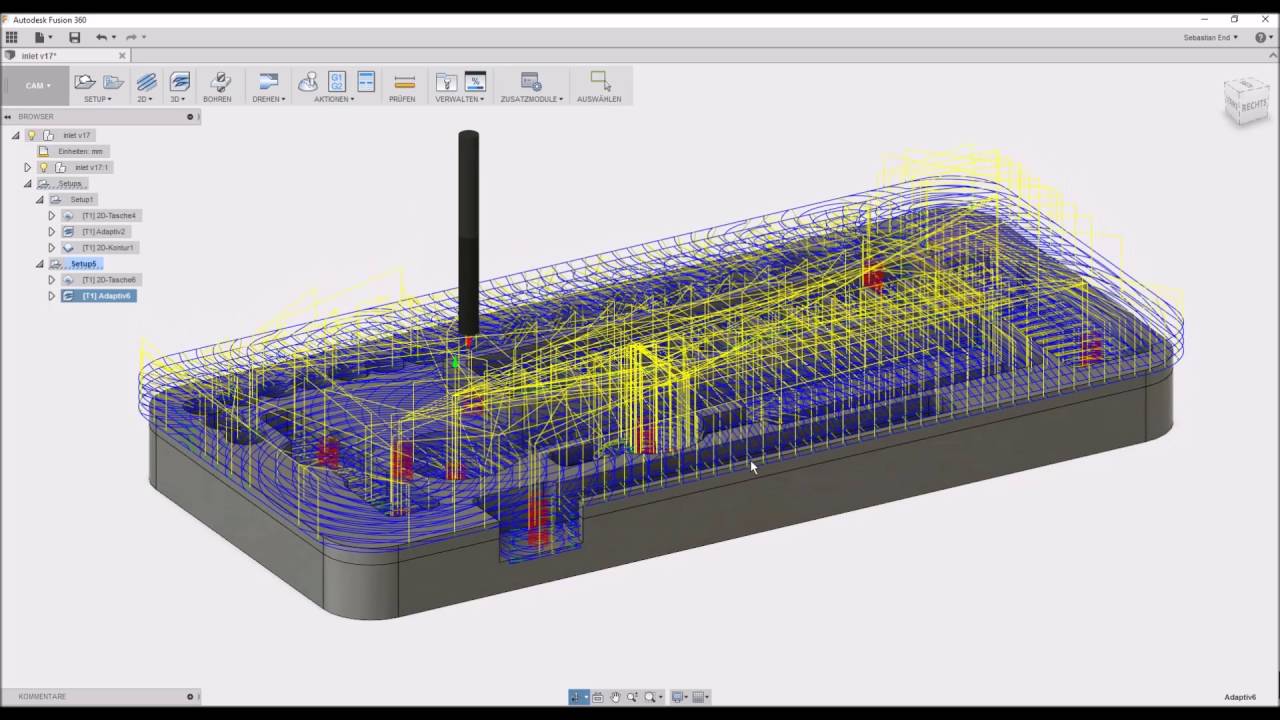Click the G1 G2 post process icon

[x=337, y=82]
